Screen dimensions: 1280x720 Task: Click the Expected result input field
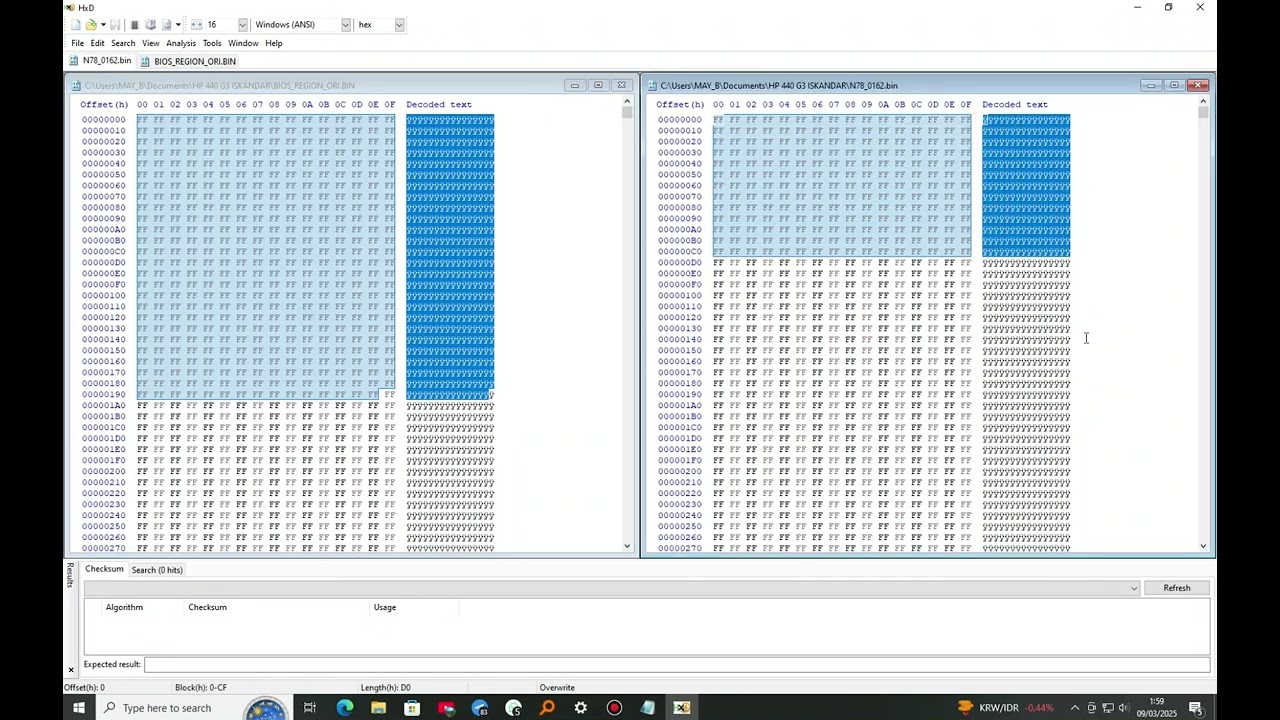676,665
